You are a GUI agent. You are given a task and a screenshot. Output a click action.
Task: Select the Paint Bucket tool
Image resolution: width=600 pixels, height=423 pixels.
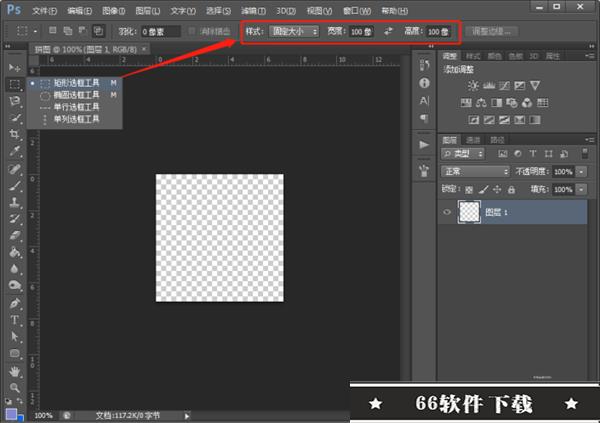[15, 252]
